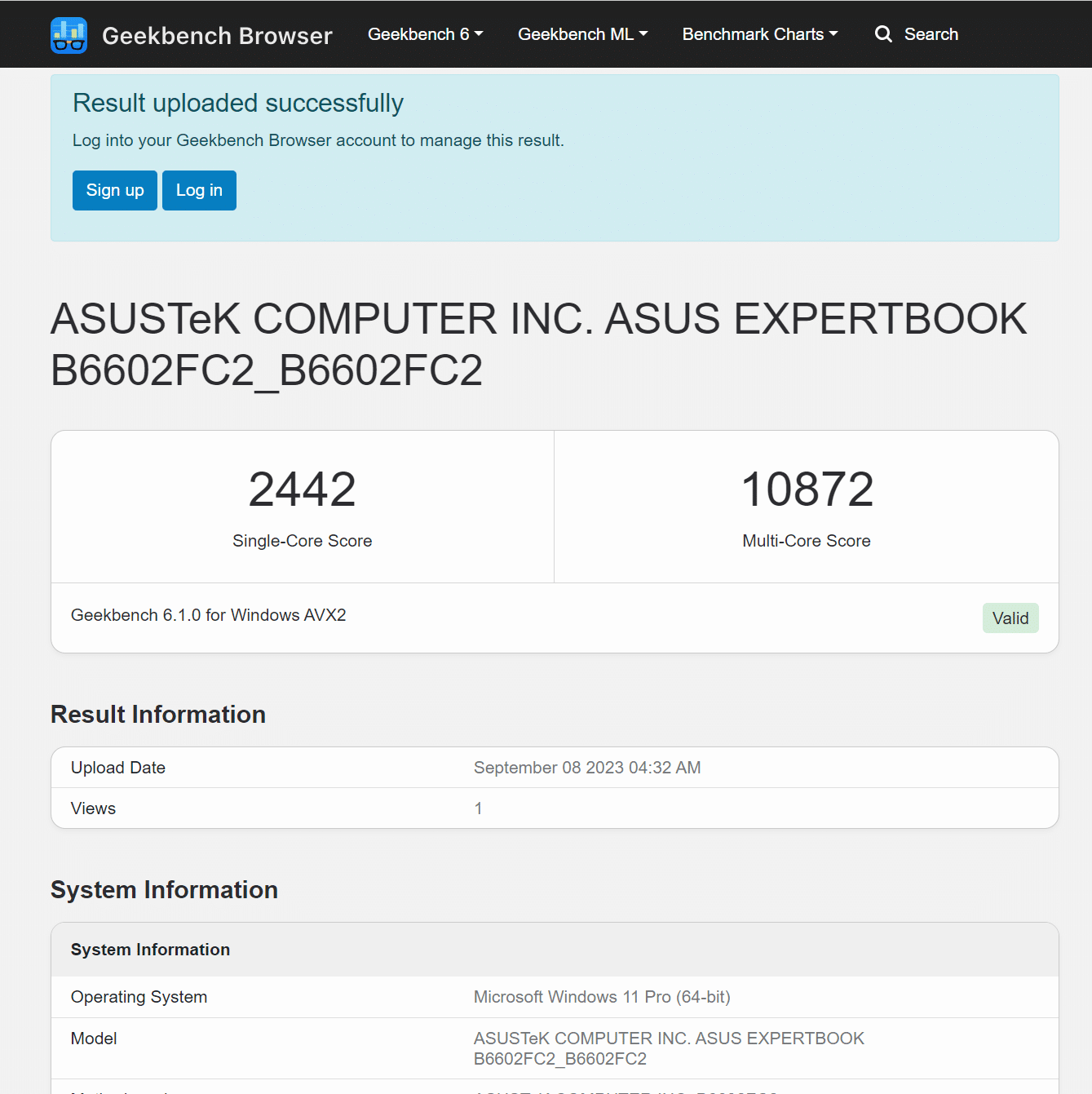Click the Model value ASUS EXPERTBOOK B6602FC2

669,1048
